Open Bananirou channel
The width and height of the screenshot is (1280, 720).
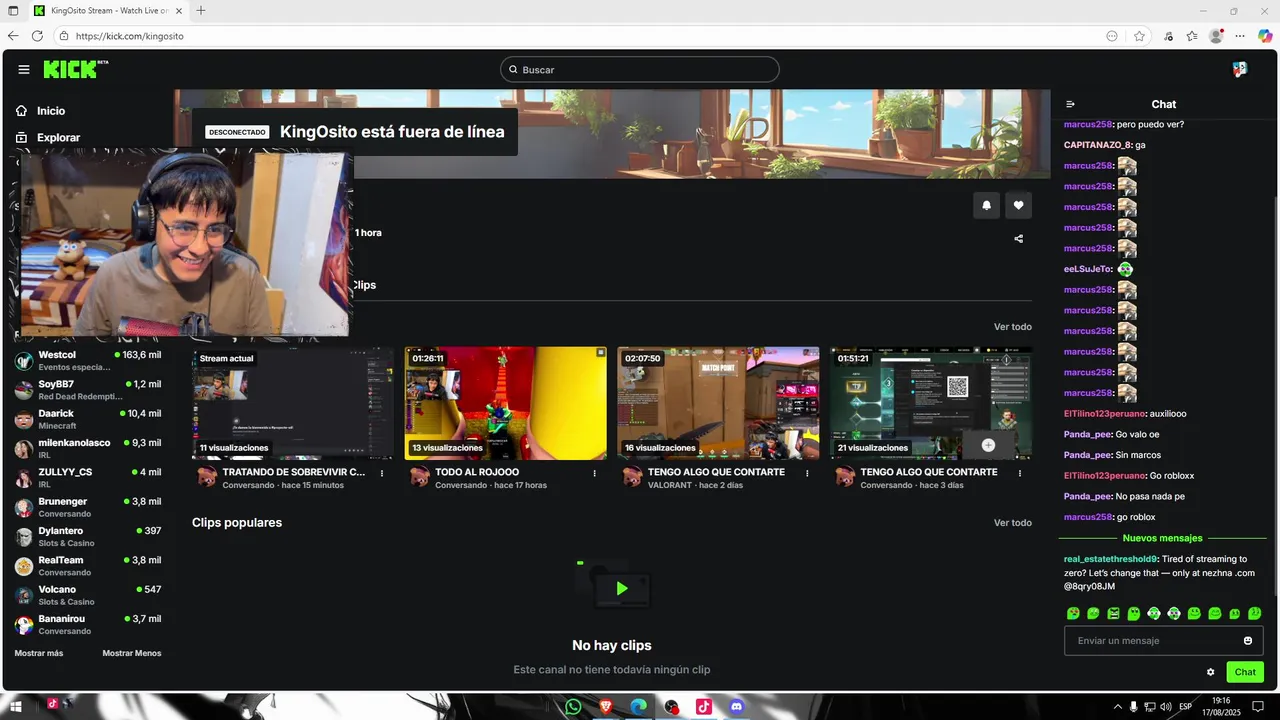click(88, 624)
